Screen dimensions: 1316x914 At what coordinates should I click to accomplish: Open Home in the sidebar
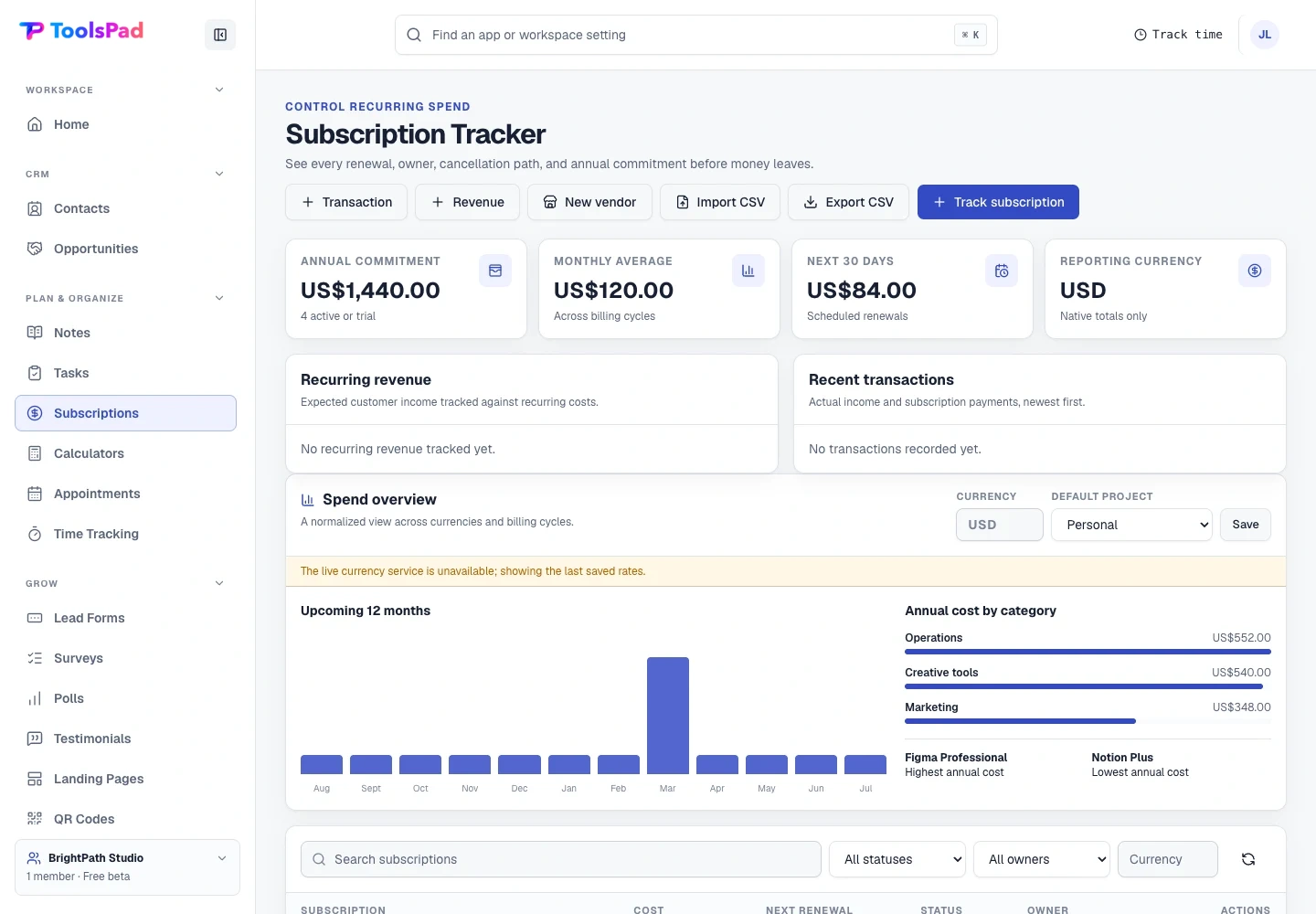126,124
